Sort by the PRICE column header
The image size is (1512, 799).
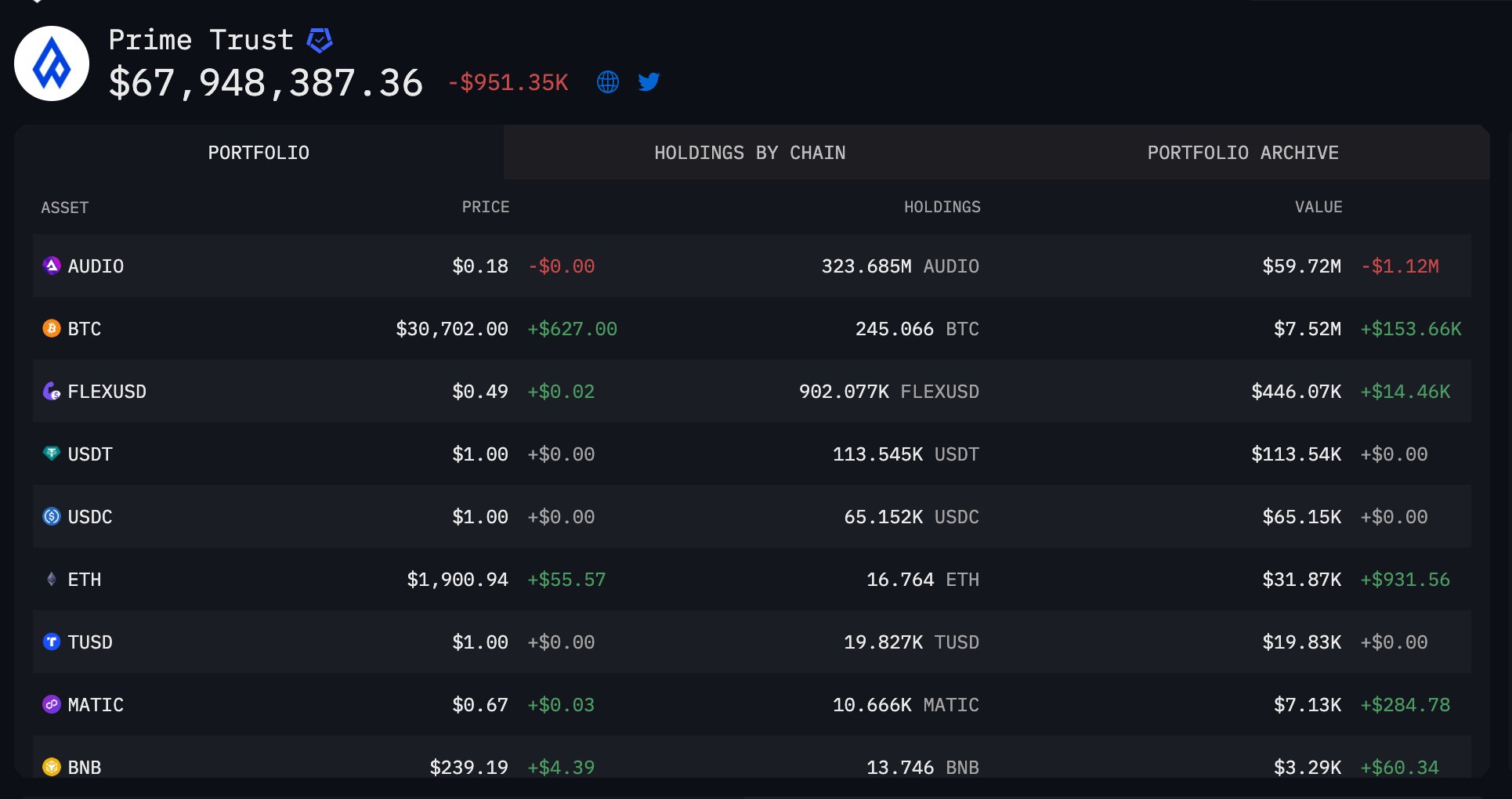pyautogui.click(x=486, y=208)
